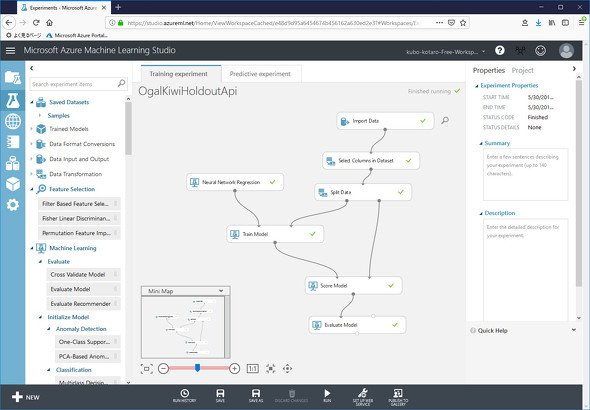Select the Evaluate Model module on canvas
The height and width of the screenshot is (410, 590).
tap(357, 325)
